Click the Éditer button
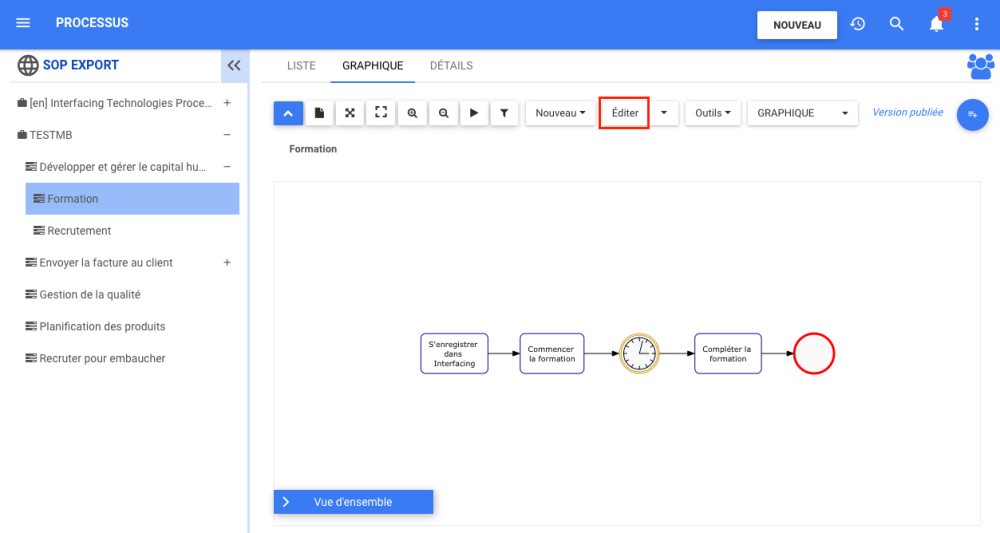 pos(625,113)
